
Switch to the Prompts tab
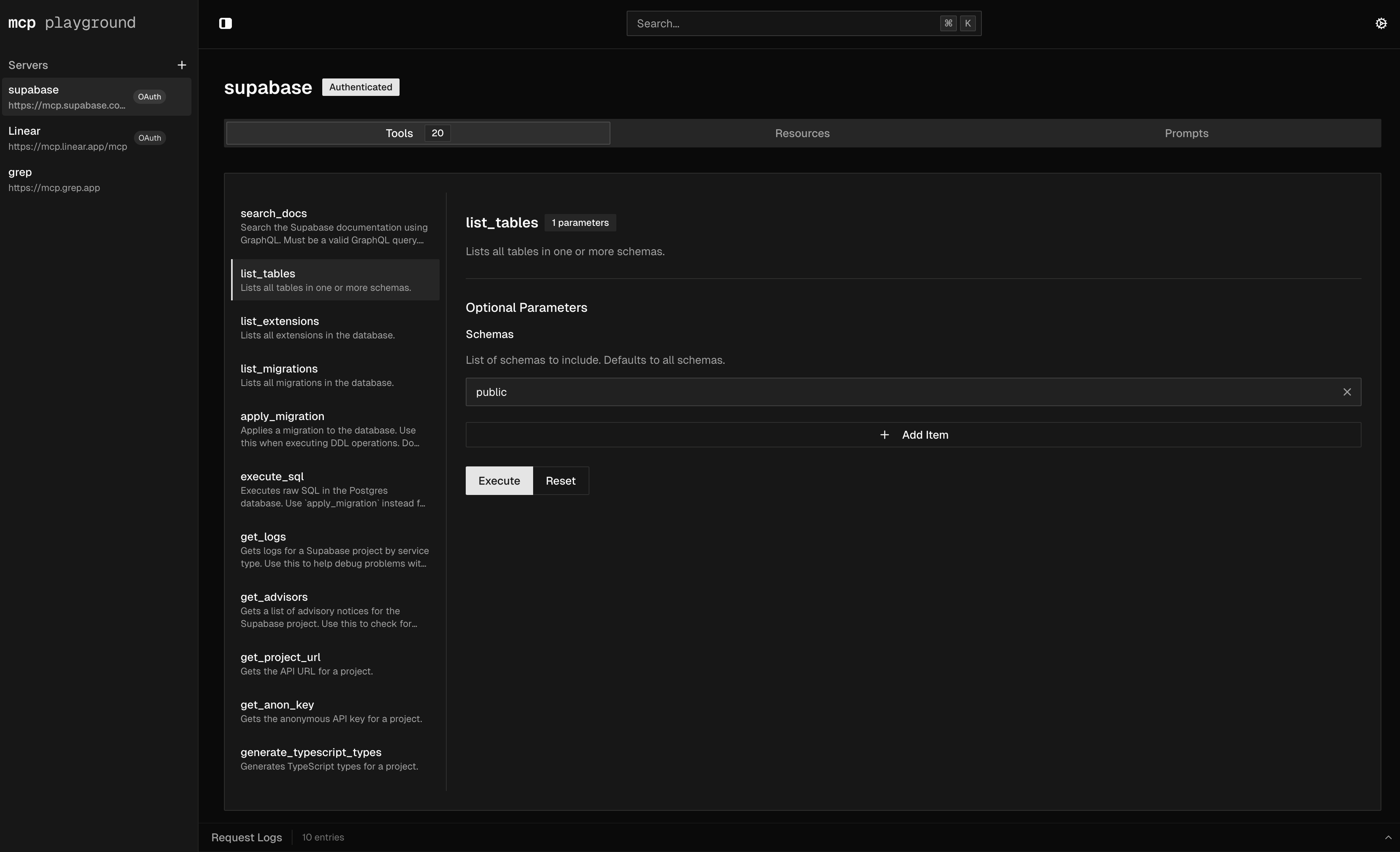tap(1186, 133)
